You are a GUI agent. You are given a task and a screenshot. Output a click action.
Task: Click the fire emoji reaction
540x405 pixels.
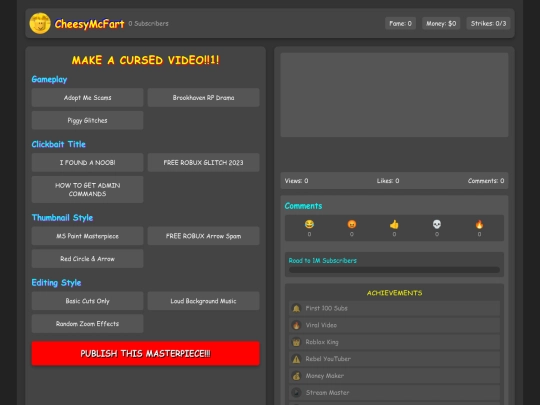(479, 225)
